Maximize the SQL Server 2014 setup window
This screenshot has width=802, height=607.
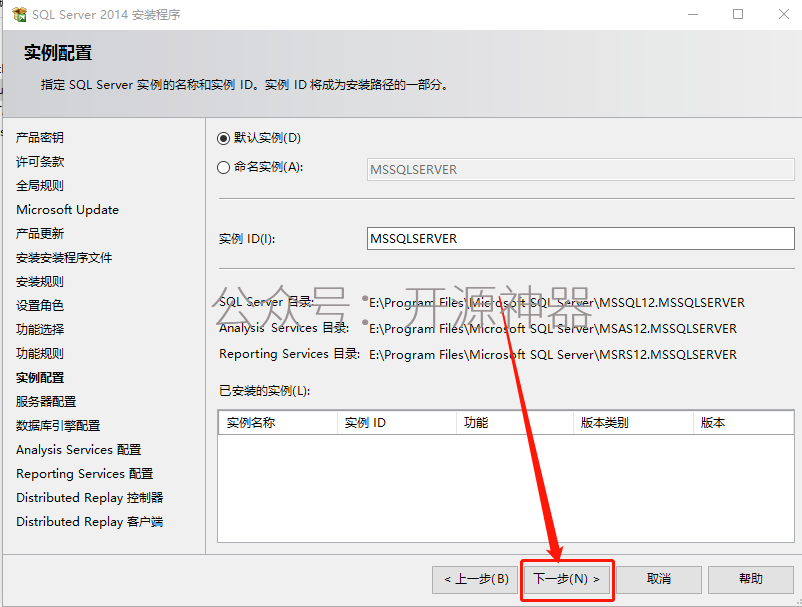click(738, 14)
